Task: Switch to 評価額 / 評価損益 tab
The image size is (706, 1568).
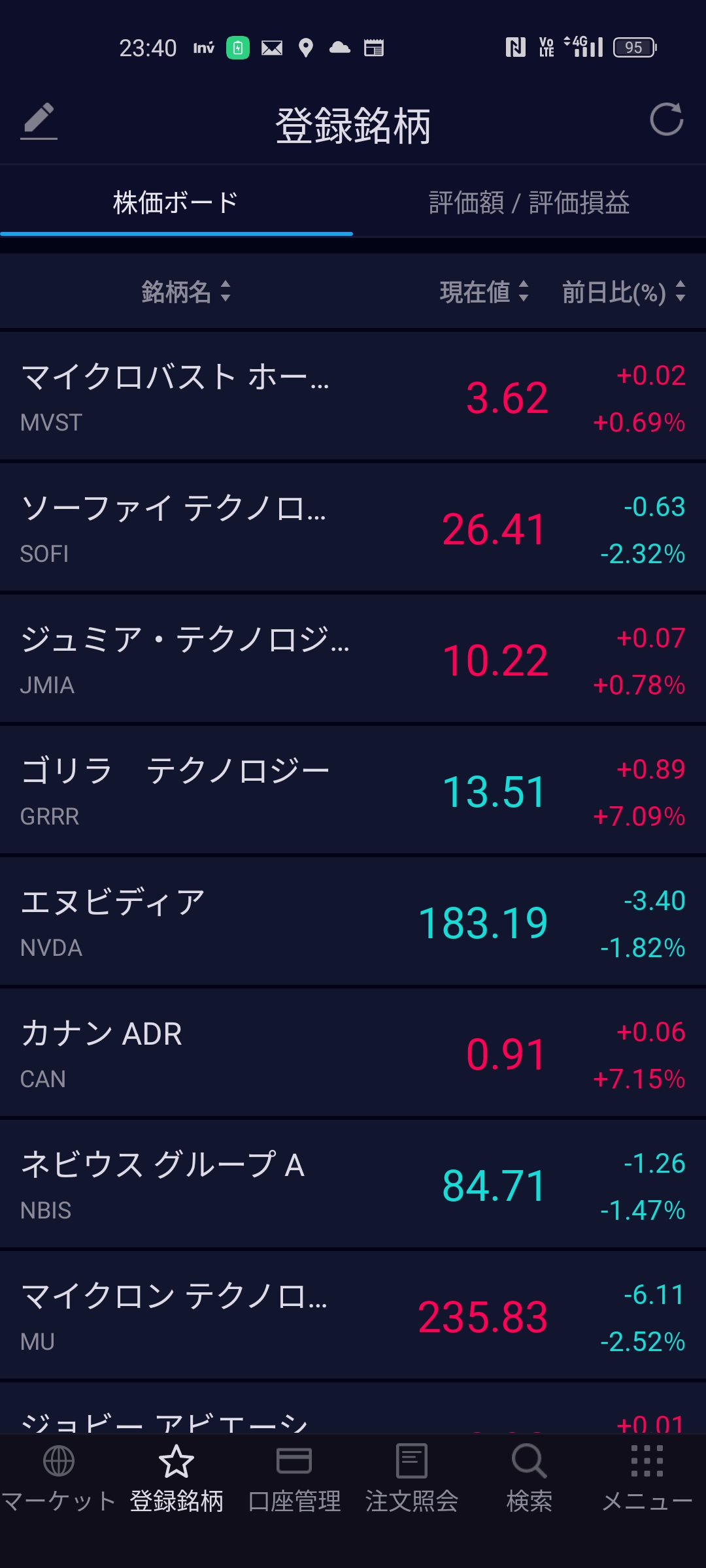Action: click(529, 203)
